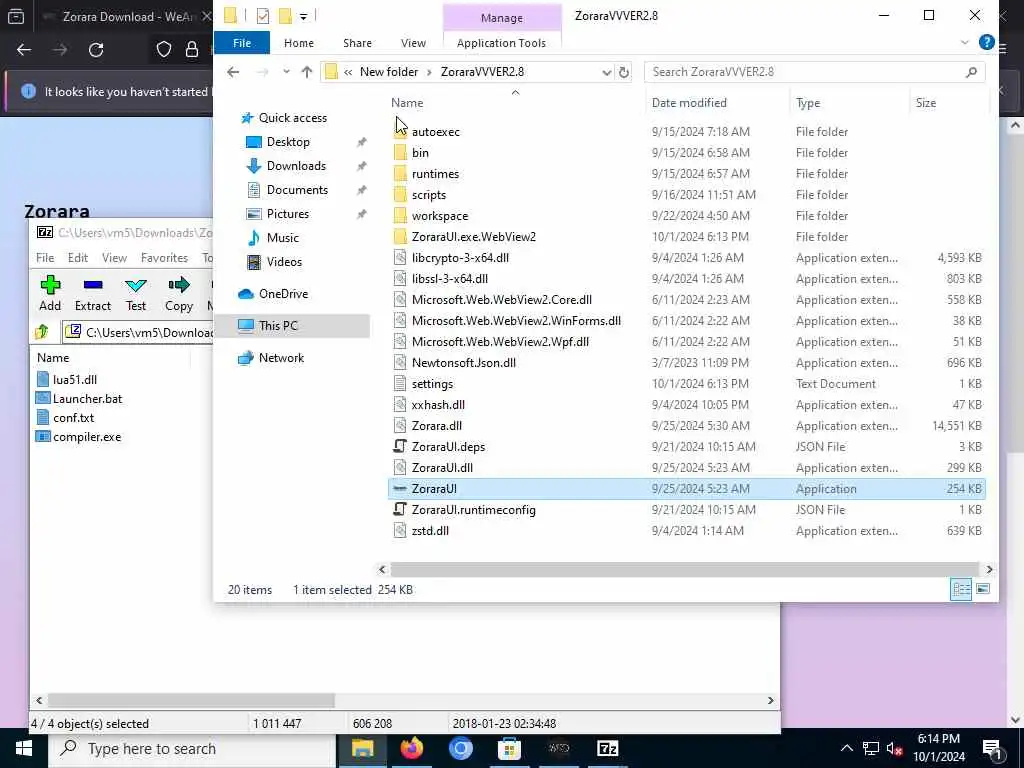Switch to the View ribbon tab
1024x768 pixels.
[413, 42]
